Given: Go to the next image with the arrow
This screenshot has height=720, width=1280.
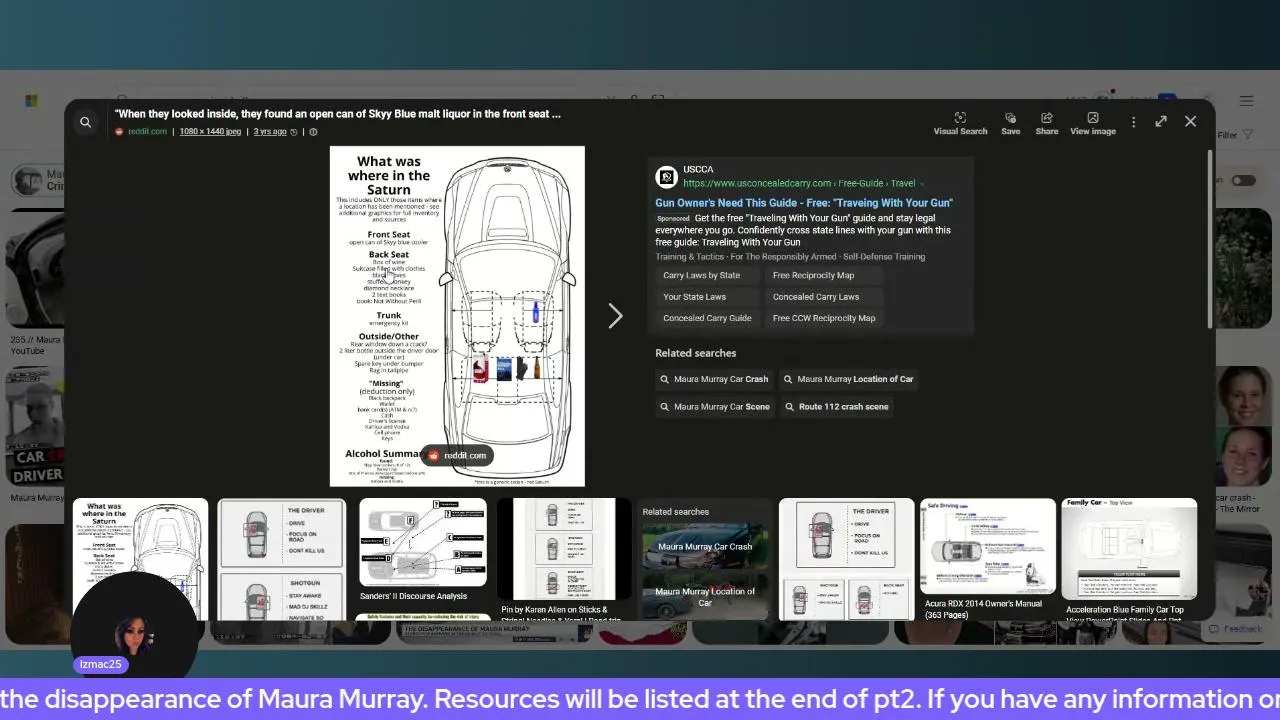Looking at the screenshot, I should click(615, 316).
